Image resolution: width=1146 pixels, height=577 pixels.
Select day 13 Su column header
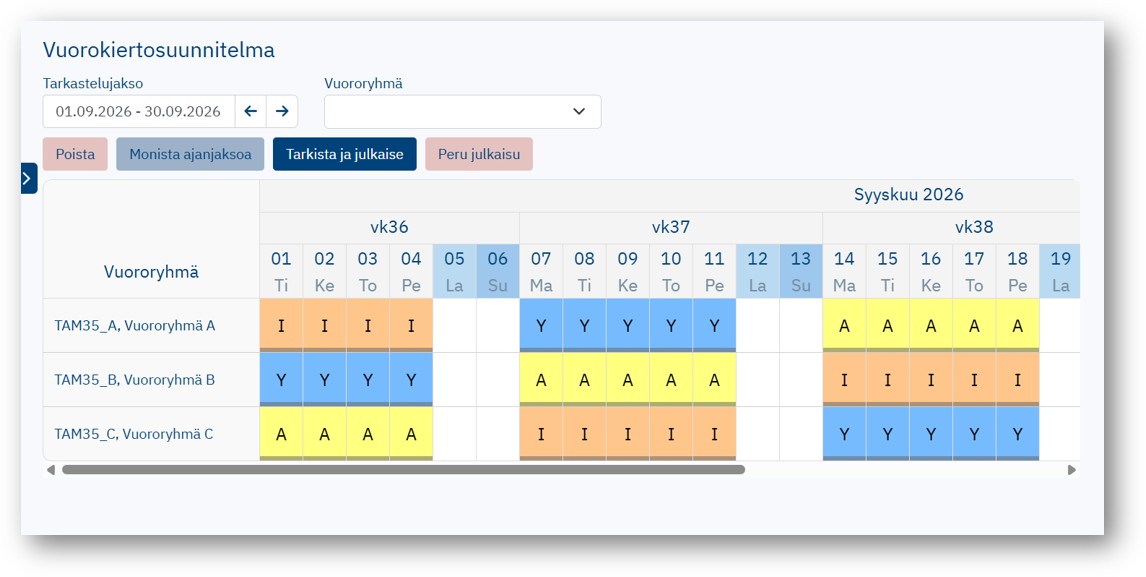point(801,271)
